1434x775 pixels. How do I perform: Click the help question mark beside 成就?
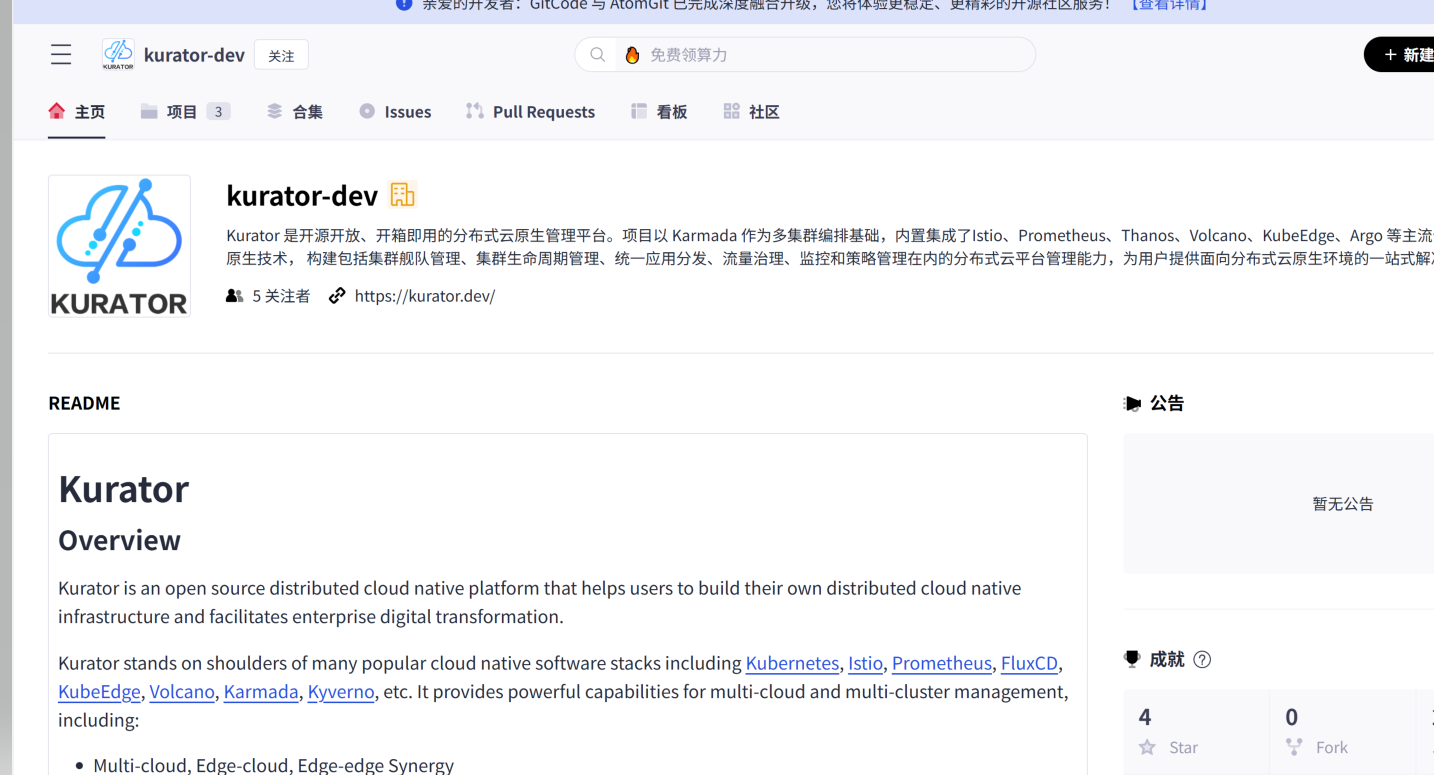[x=1202, y=659]
